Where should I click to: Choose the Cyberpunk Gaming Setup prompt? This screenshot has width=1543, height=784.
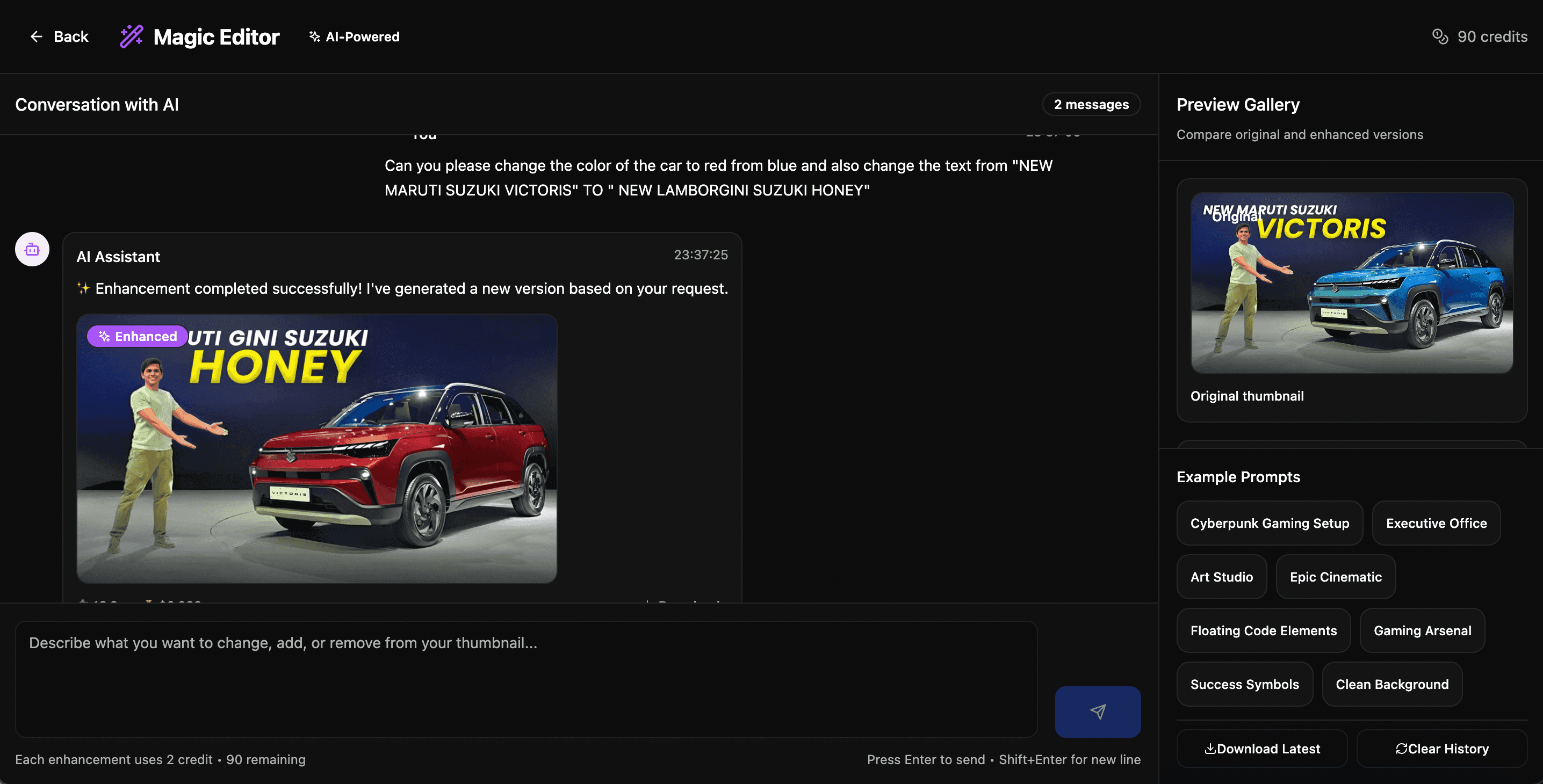click(1269, 523)
